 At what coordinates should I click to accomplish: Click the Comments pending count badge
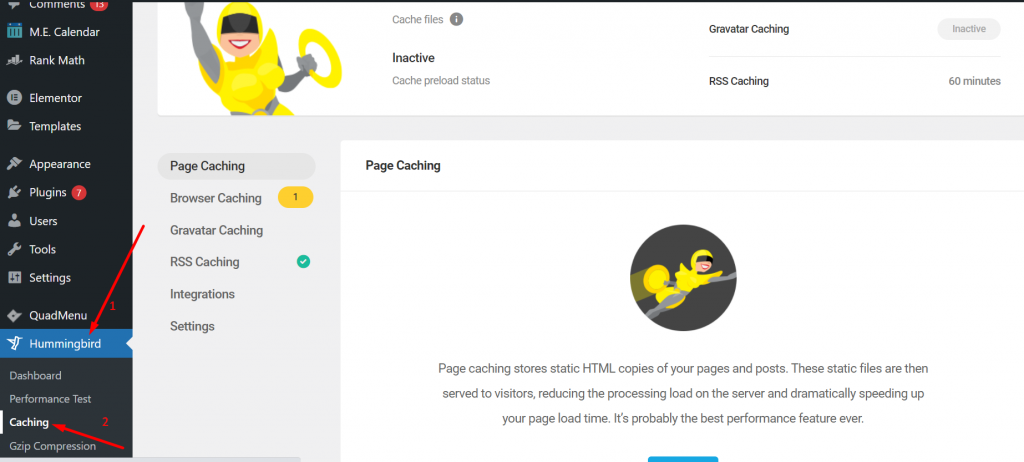pyautogui.click(x=98, y=5)
